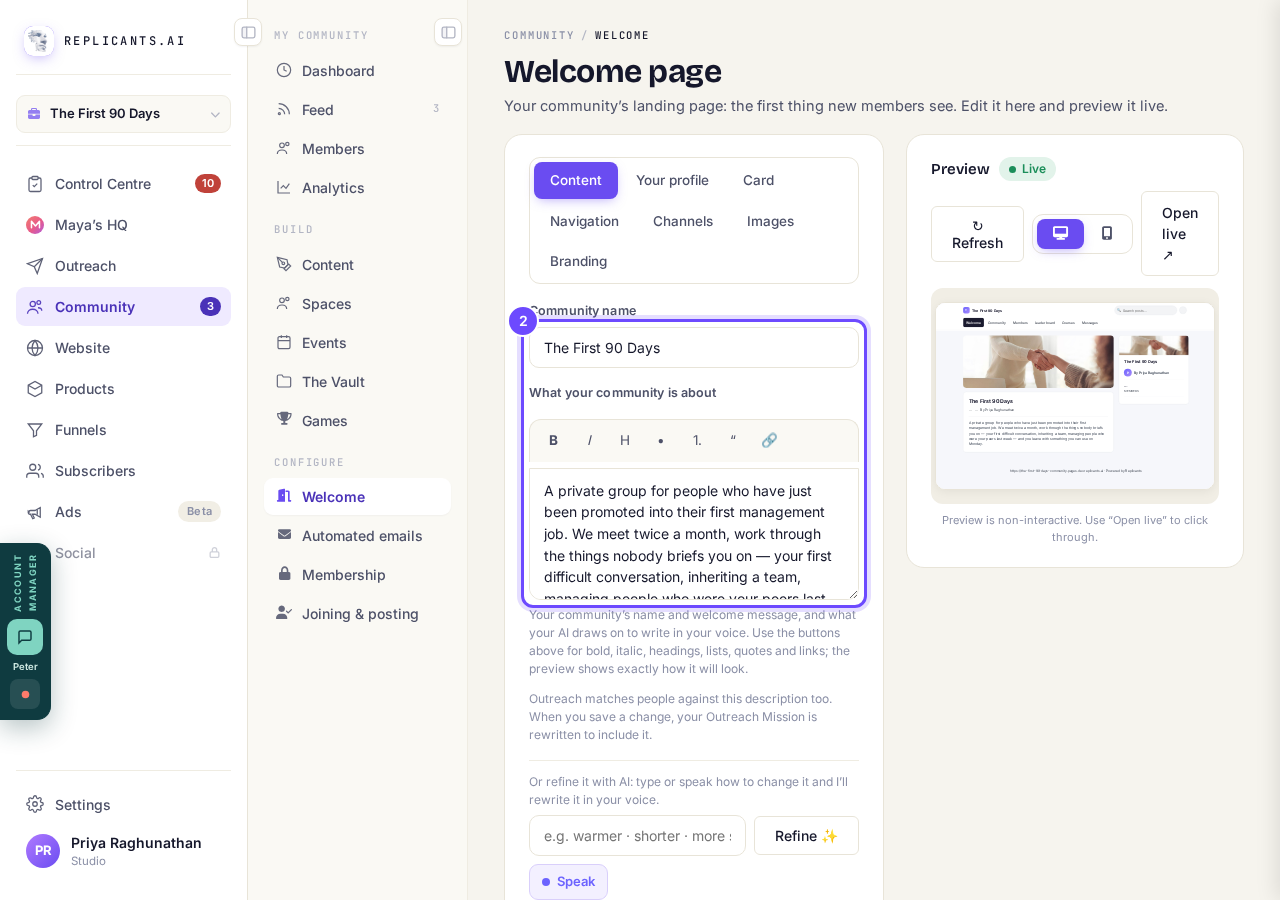
Task: Select the Navigation tab
Action: pos(584,221)
